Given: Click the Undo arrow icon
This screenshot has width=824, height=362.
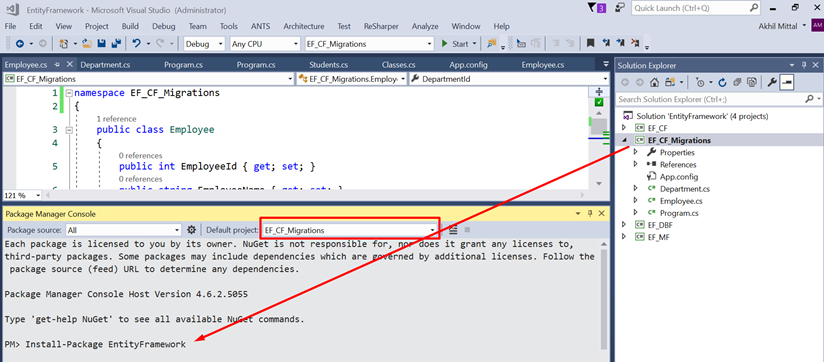Looking at the screenshot, I should click(x=137, y=44).
